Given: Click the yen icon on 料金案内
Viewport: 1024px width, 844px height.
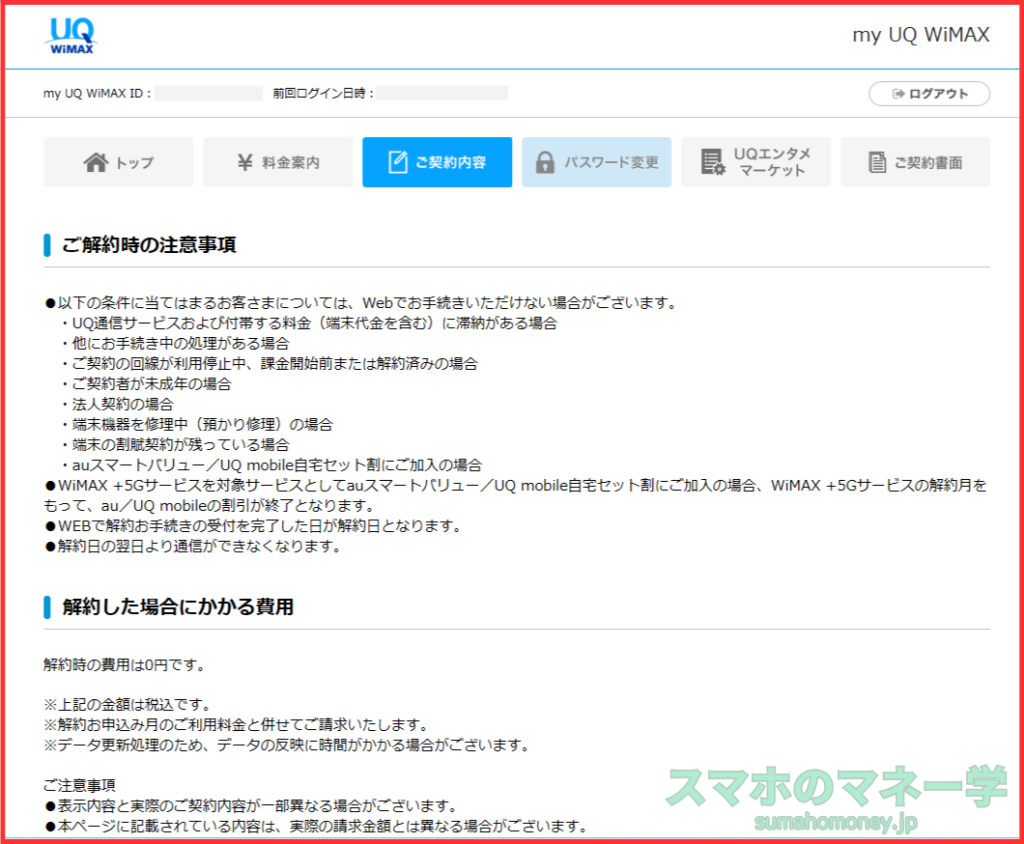Looking at the screenshot, I should (x=245, y=162).
